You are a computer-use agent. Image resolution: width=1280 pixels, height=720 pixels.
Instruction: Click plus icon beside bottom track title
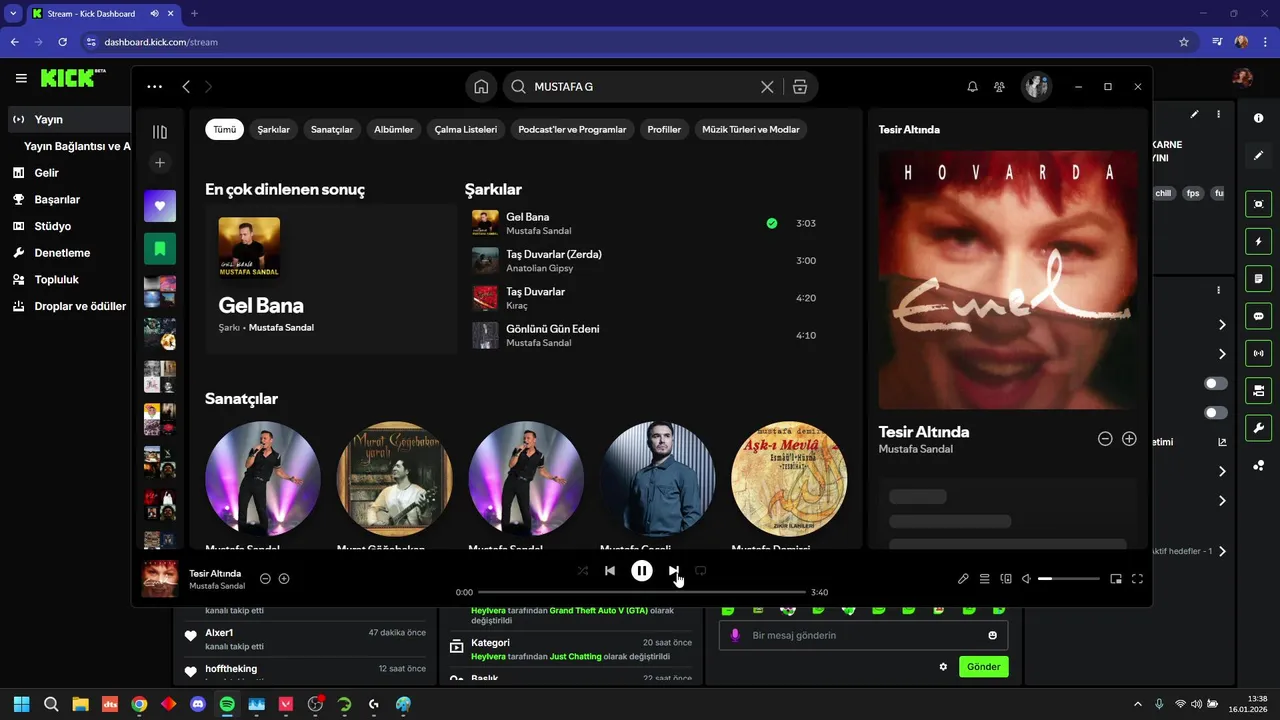[284, 579]
